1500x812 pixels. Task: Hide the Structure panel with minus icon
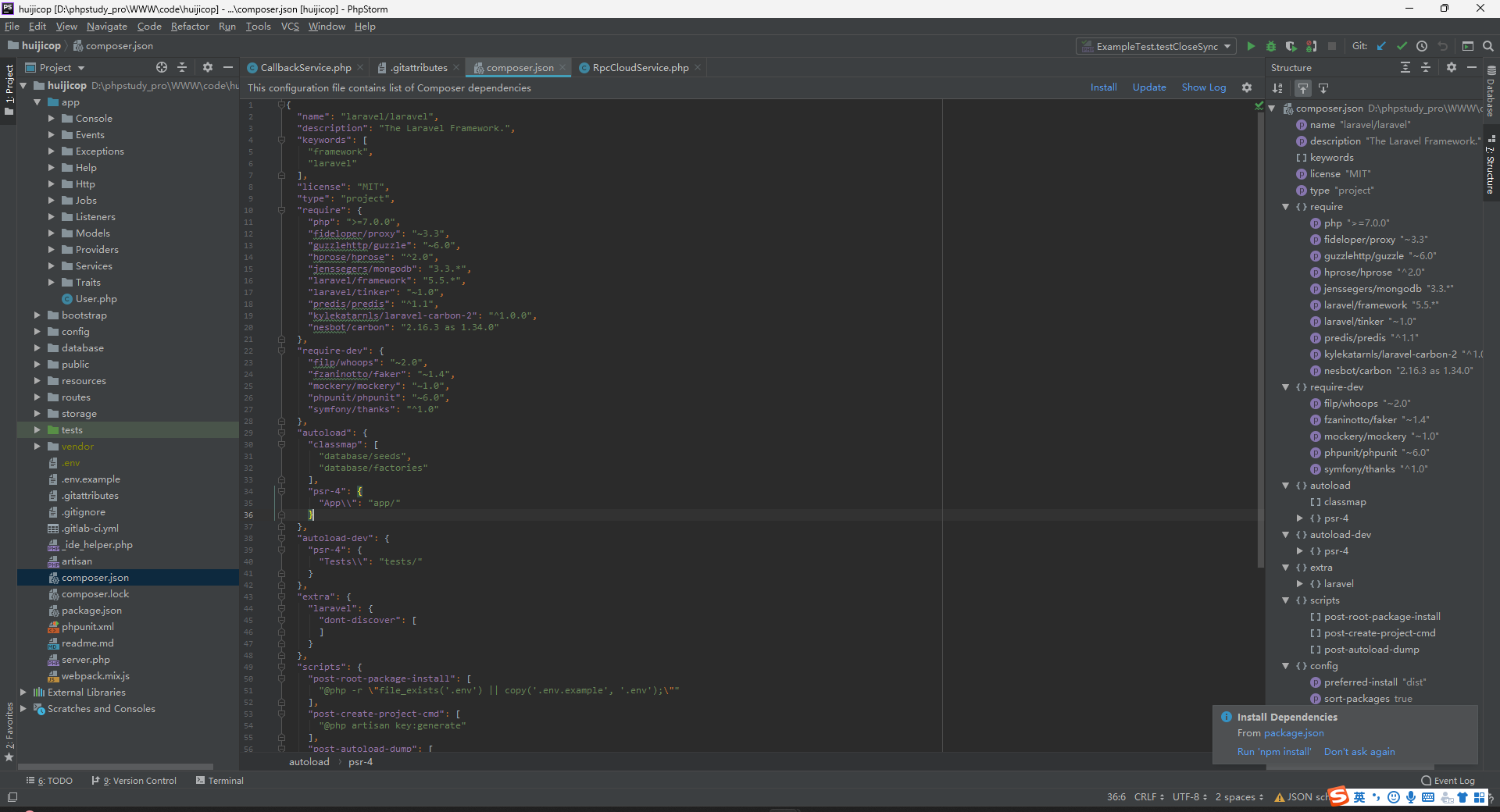(1472, 67)
